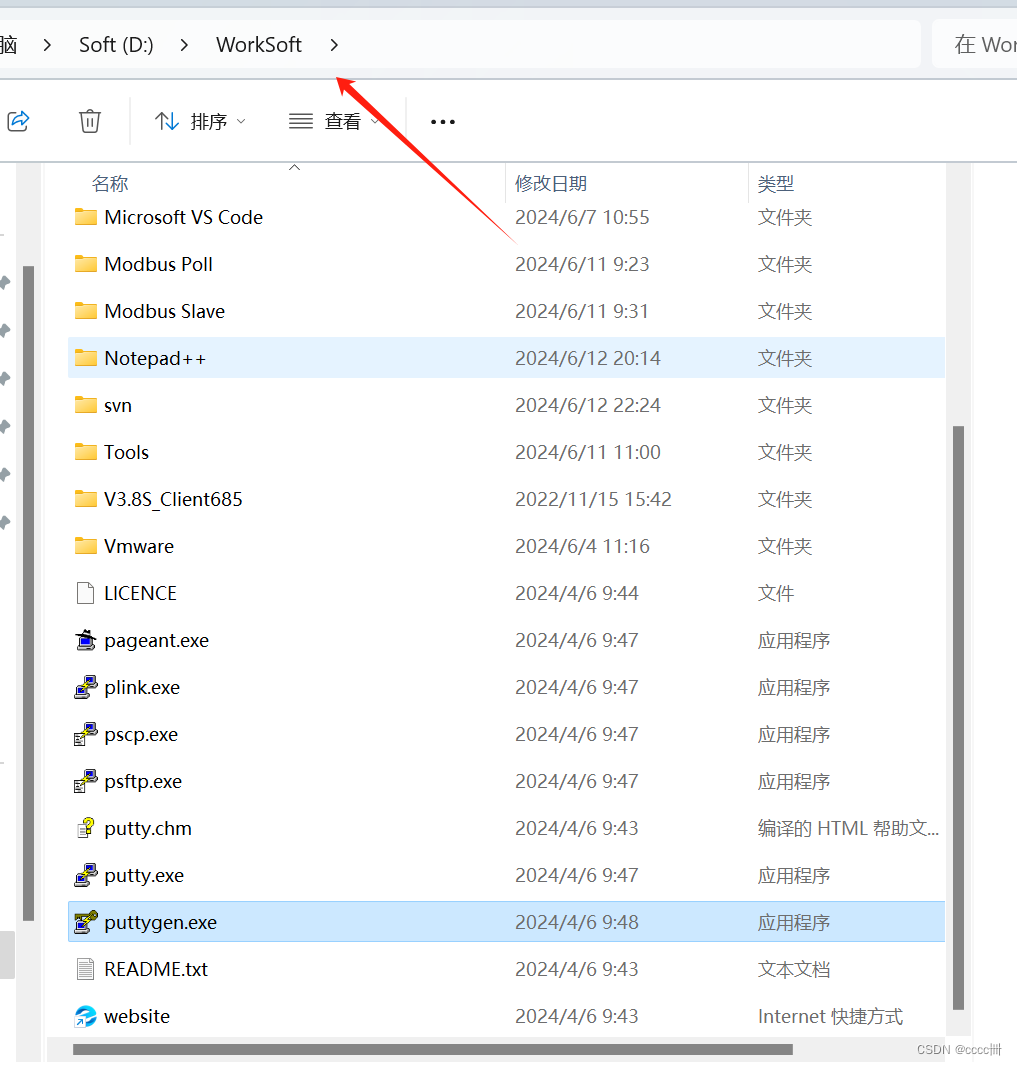The height and width of the screenshot is (1065, 1017).
Task: Open the 排序 sort dropdown
Action: click(x=200, y=122)
